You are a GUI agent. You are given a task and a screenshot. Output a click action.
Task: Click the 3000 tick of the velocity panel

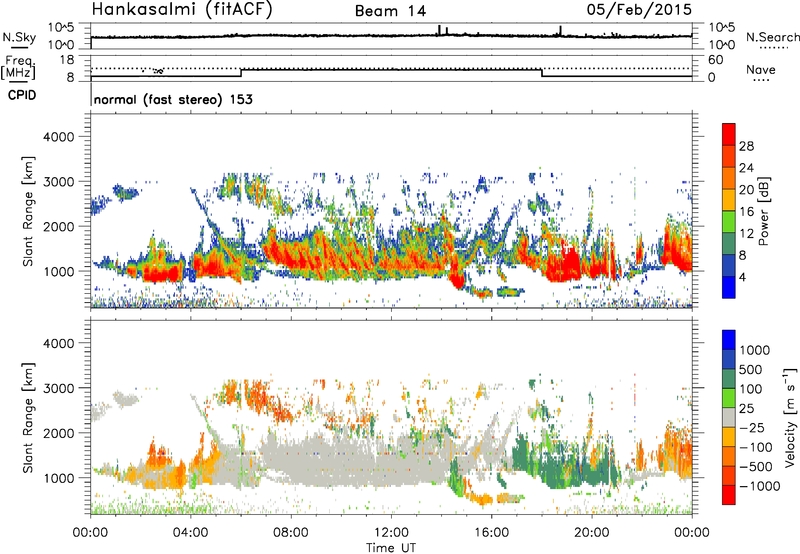click(x=58, y=388)
